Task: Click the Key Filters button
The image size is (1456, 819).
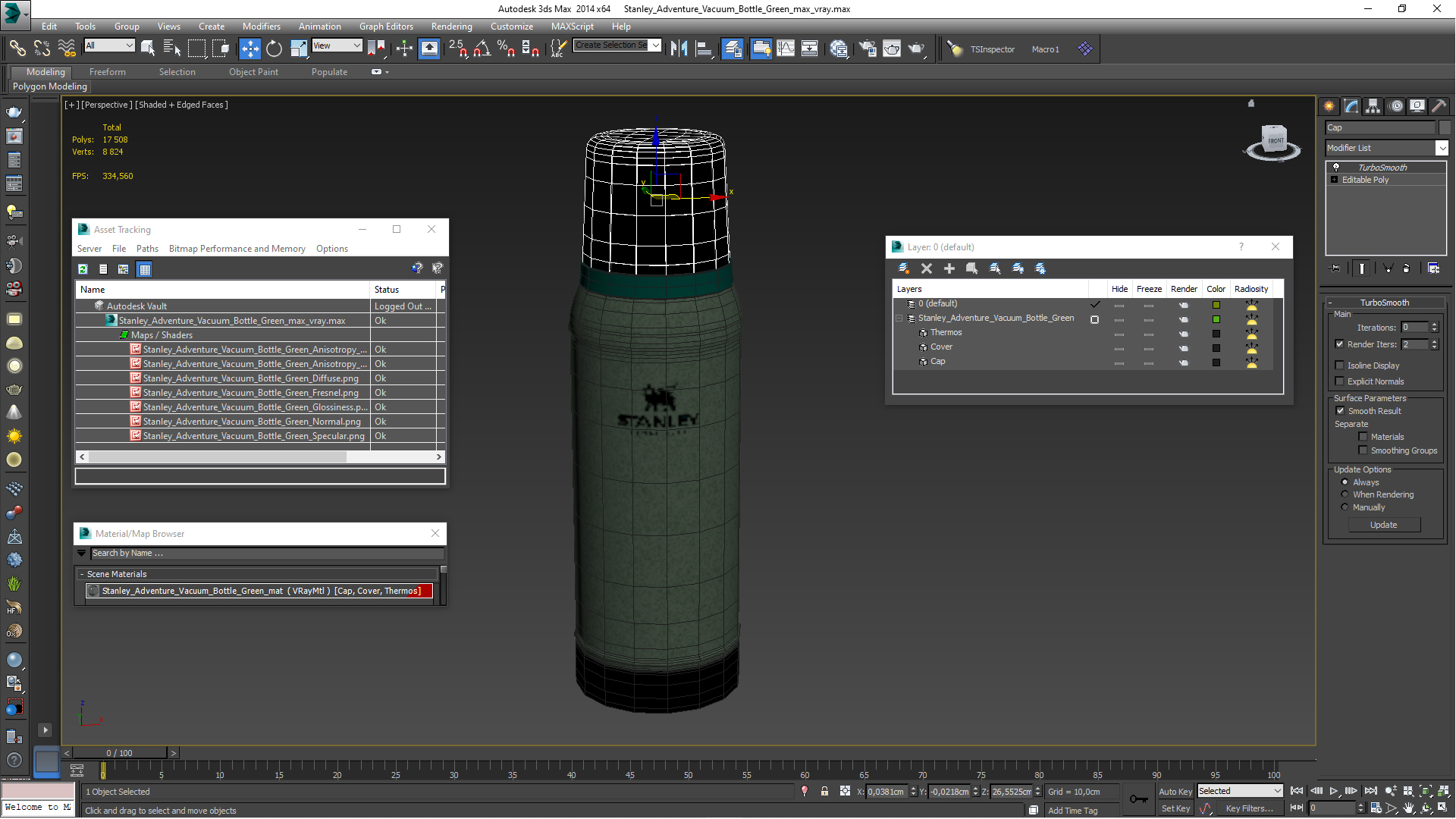Action: [x=1249, y=808]
